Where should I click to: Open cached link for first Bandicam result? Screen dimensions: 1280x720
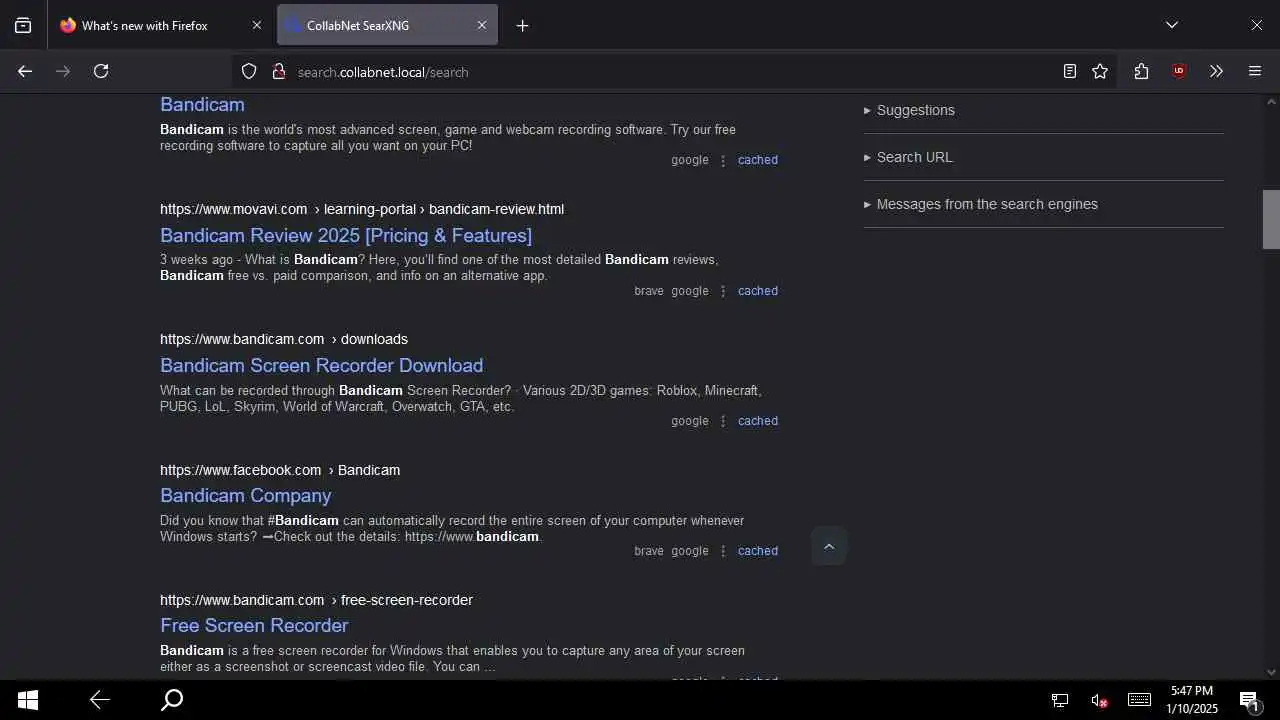click(758, 160)
